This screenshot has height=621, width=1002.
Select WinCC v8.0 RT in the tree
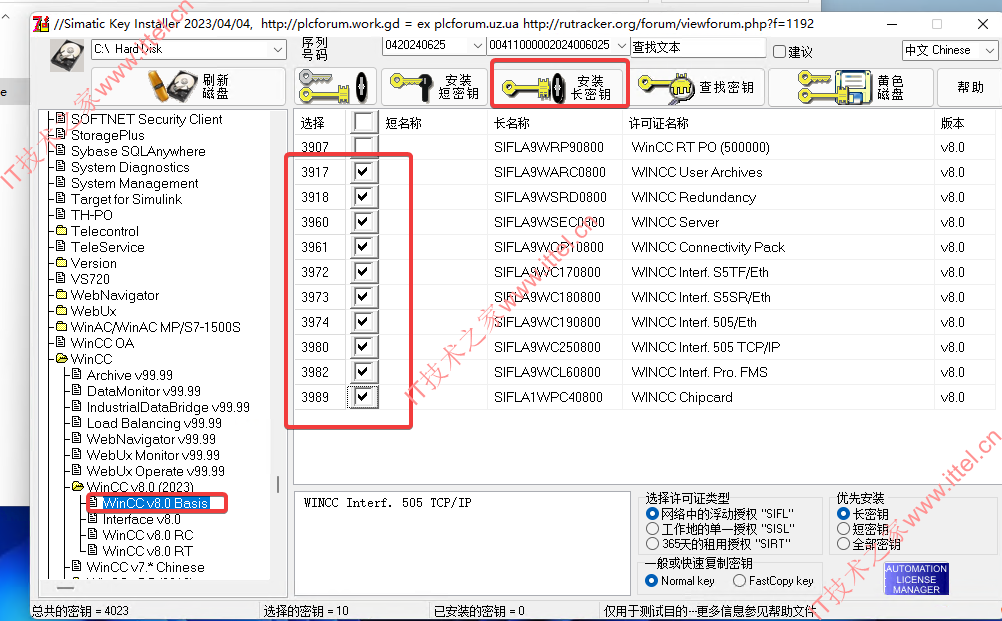[x=147, y=551]
